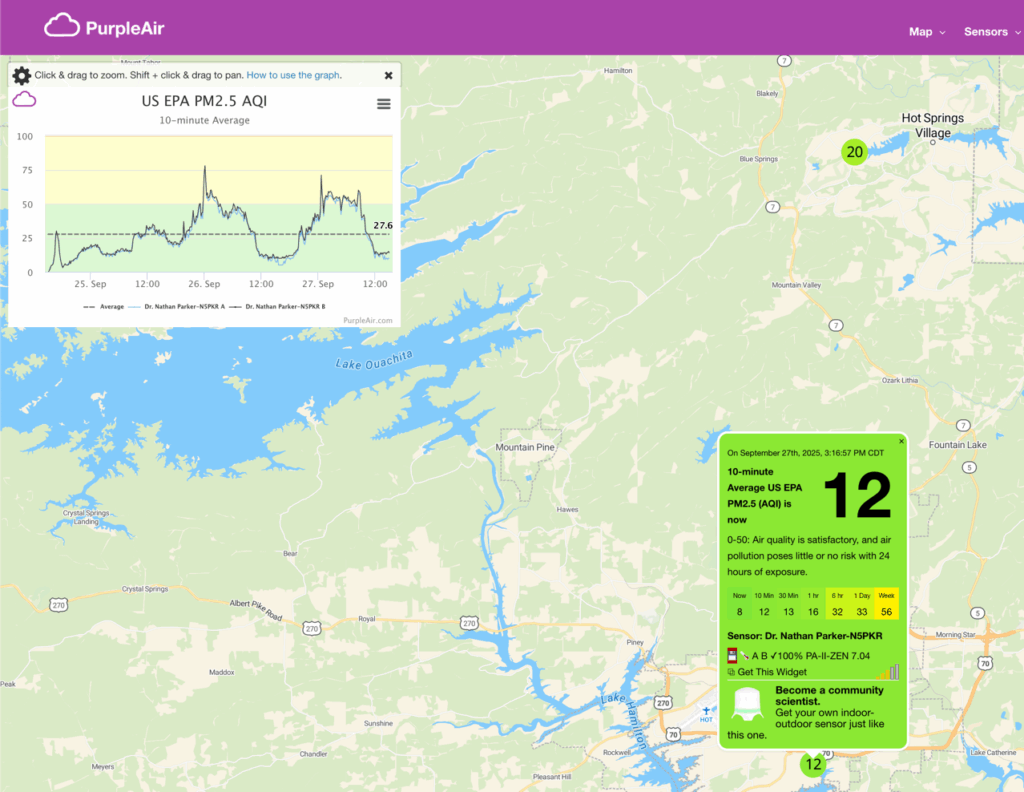Select the Week average cell

[x=886, y=604]
